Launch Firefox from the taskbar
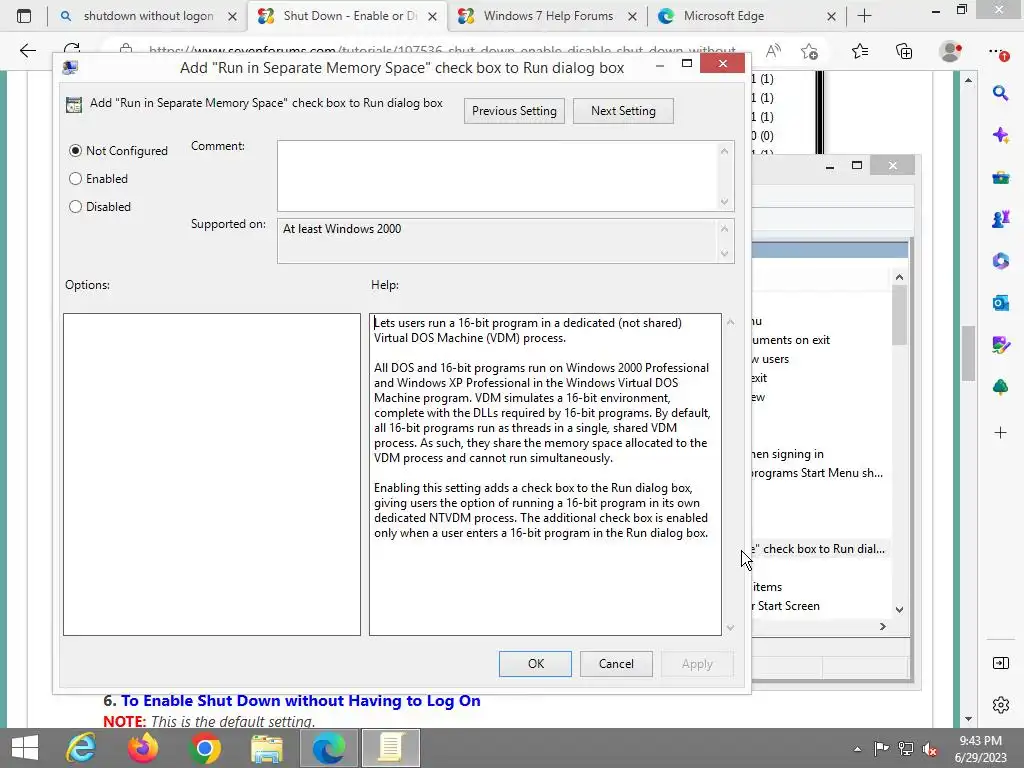 pos(142,748)
